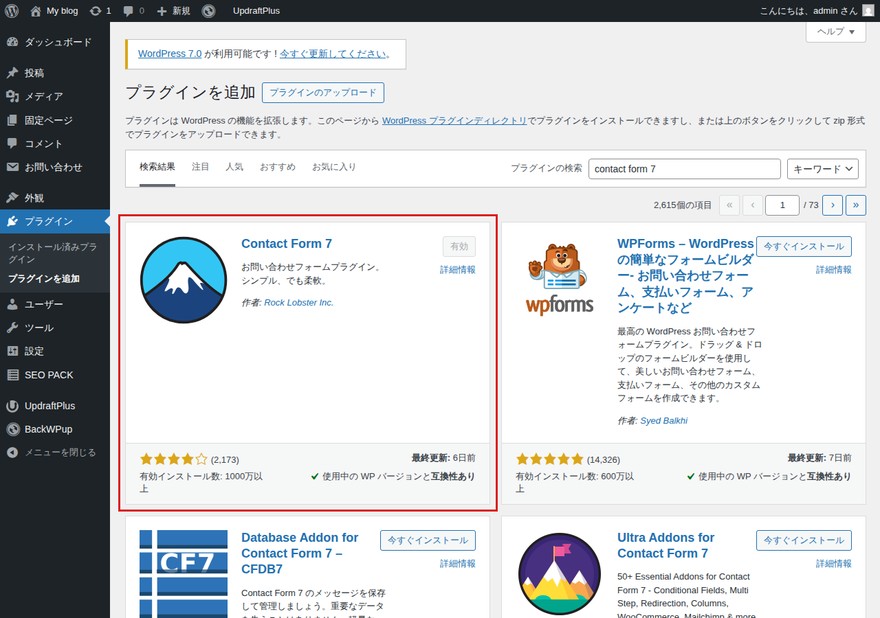Click the こんにちは、admin さん account greeting
The width and height of the screenshot is (880, 618).
tap(809, 11)
